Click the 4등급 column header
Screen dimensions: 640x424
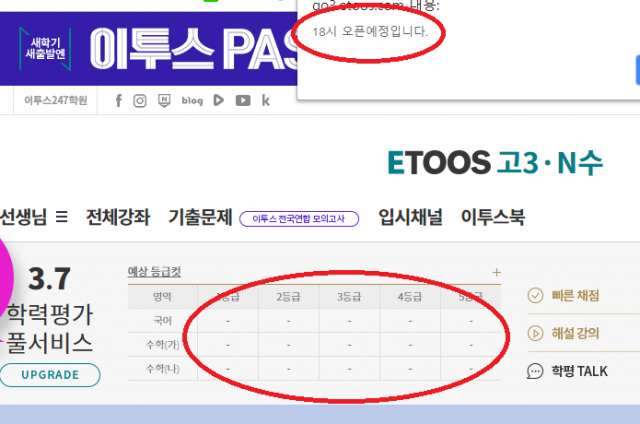[x=410, y=297]
